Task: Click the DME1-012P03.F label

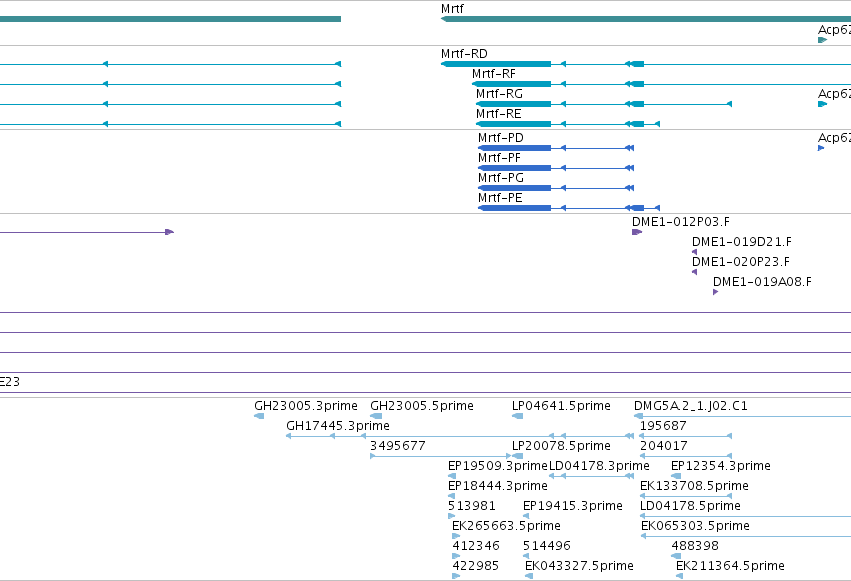Action: click(x=681, y=222)
